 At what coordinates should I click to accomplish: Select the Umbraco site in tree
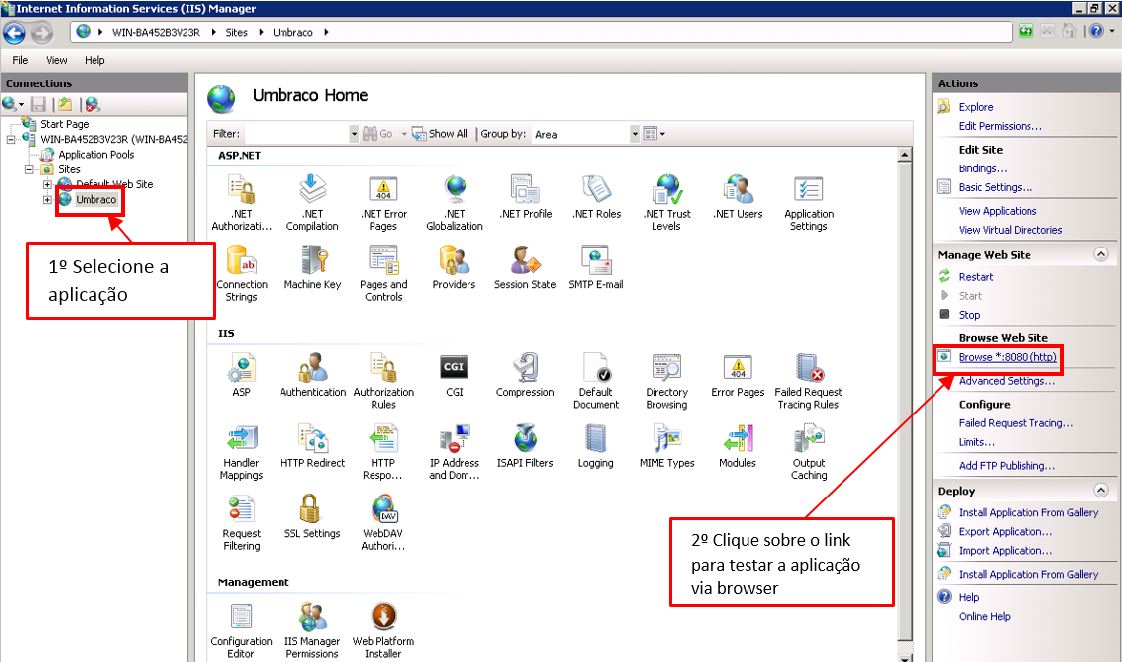tap(96, 200)
